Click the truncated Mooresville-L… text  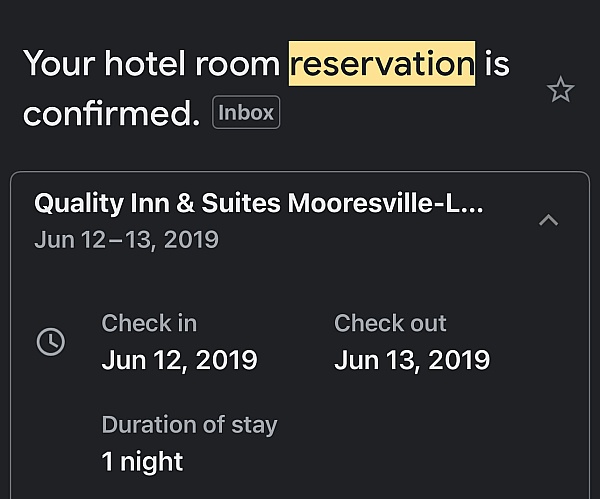point(385,203)
